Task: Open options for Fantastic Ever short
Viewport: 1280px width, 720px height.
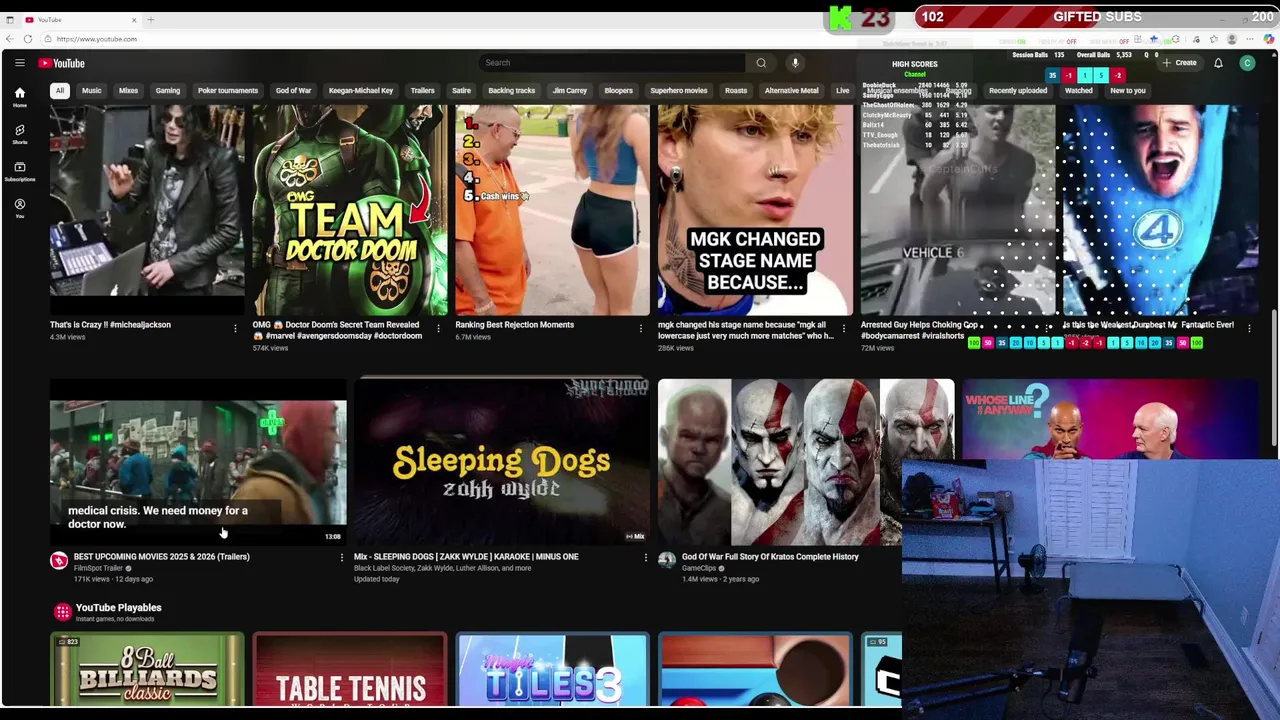Action: point(1249,328)
